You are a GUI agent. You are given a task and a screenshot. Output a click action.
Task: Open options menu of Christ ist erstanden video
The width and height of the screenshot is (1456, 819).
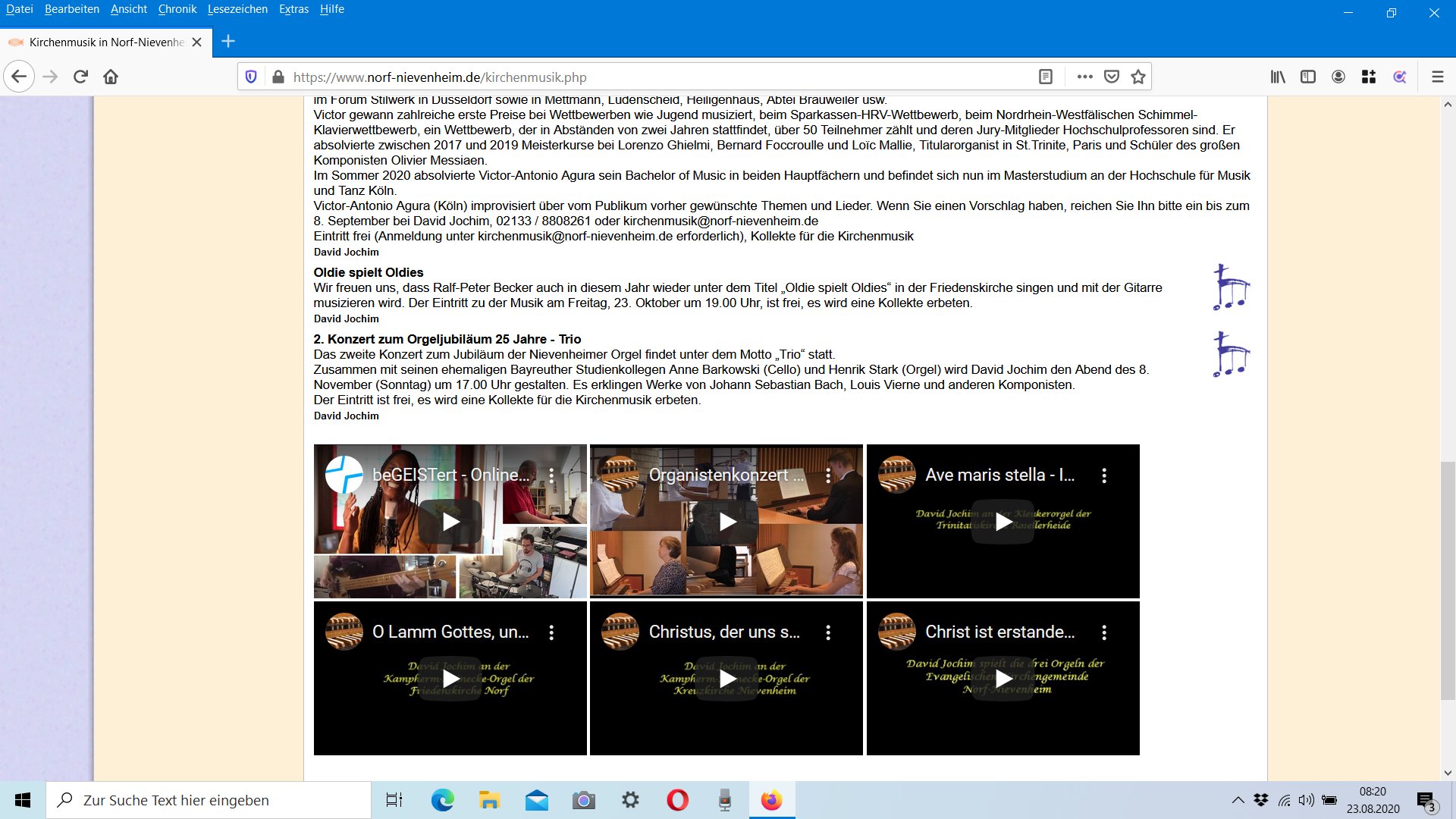(1104, 632)
